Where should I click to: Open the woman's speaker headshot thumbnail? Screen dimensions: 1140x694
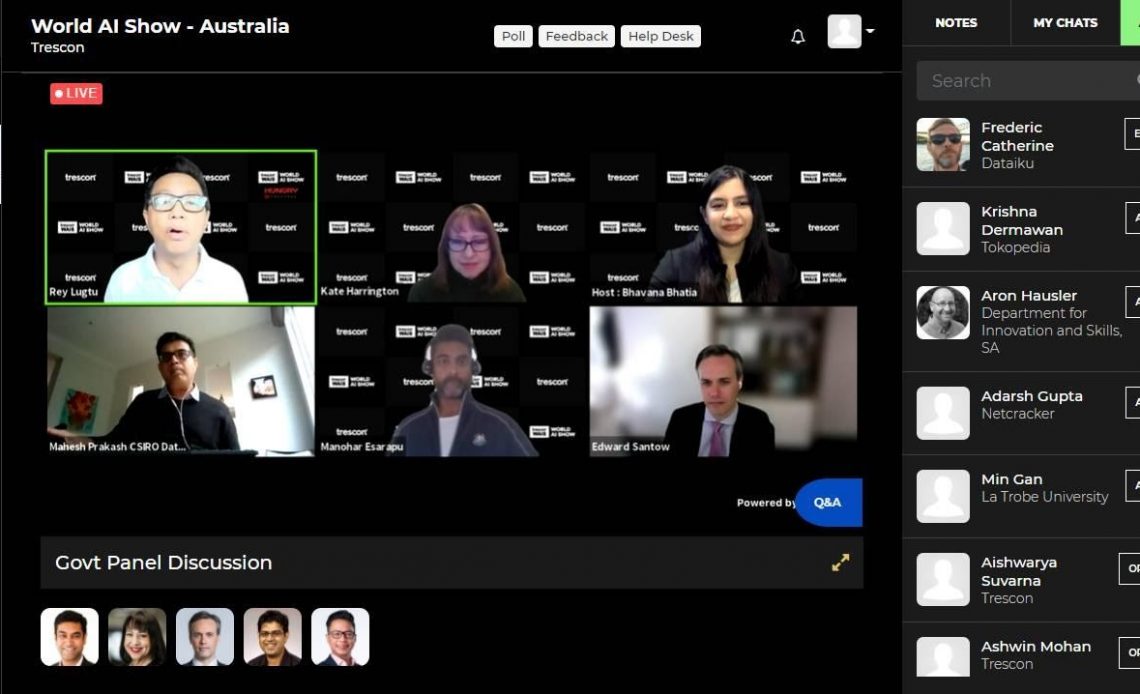137,637
